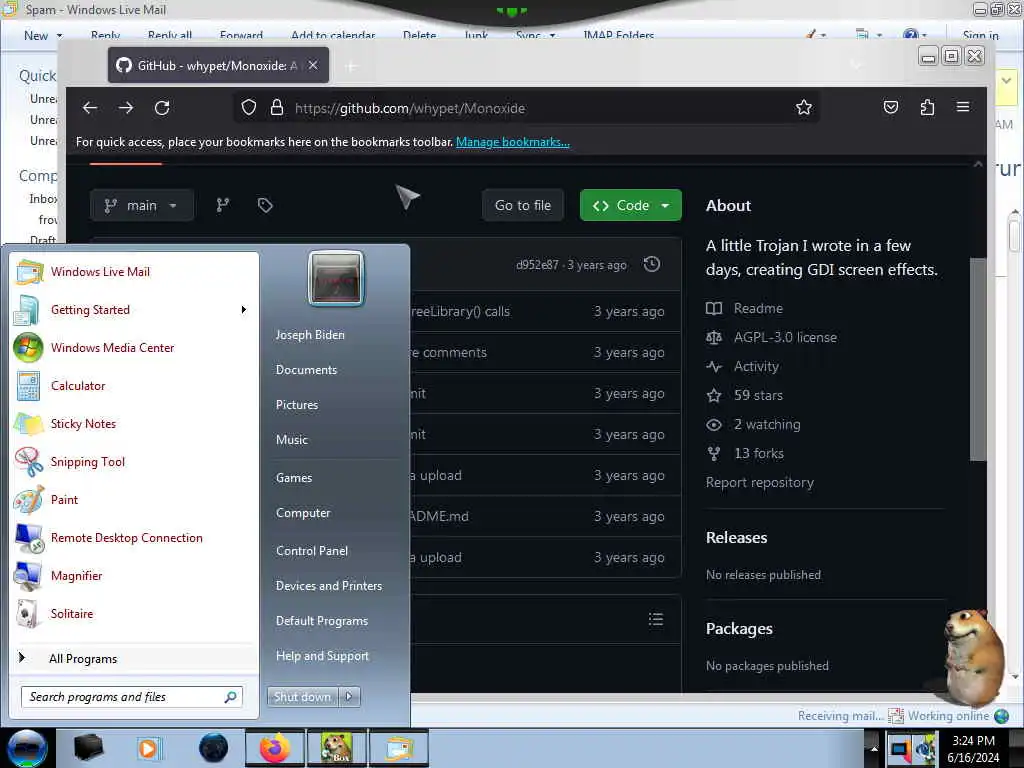The width and height of the screenshot is (1024, 768).
Task: View the AGPL-3.0 license link
Action: [785, 337]
